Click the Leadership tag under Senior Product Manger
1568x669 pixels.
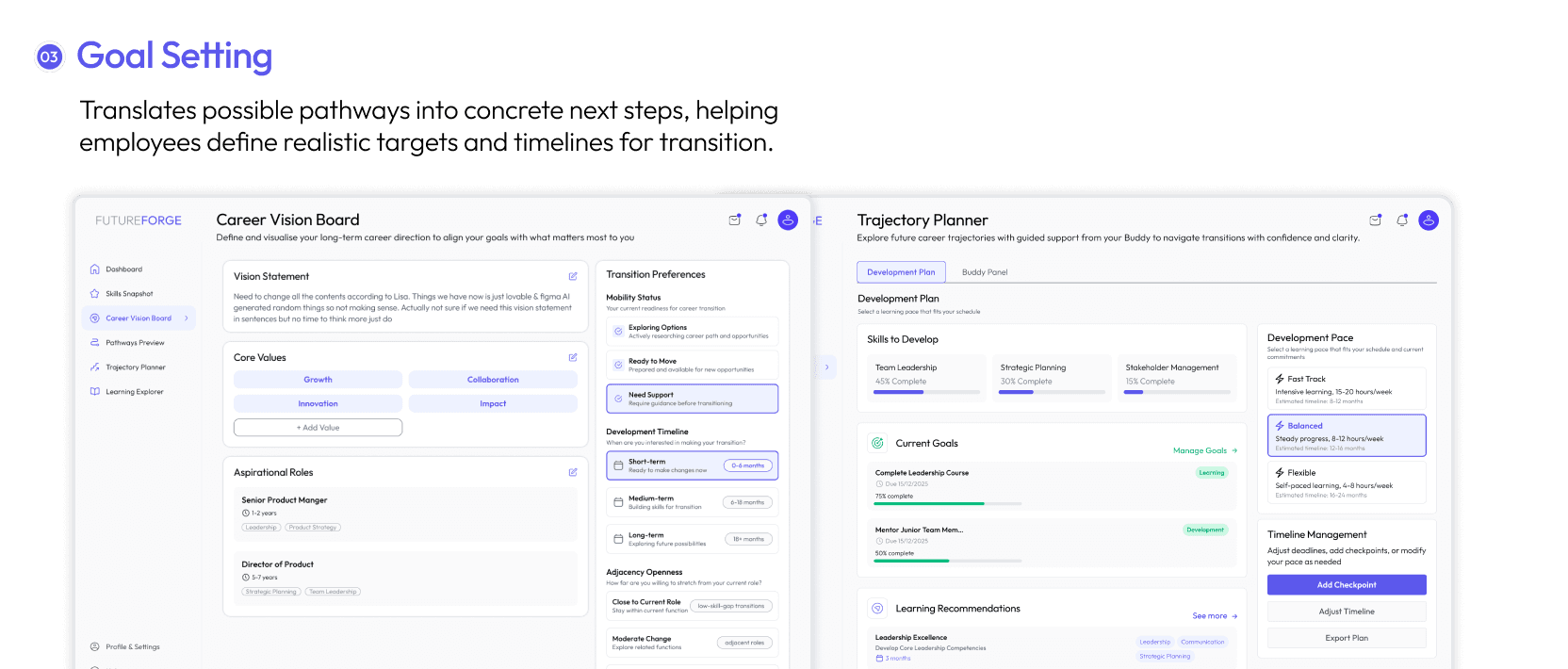click(x=261, y=528)
